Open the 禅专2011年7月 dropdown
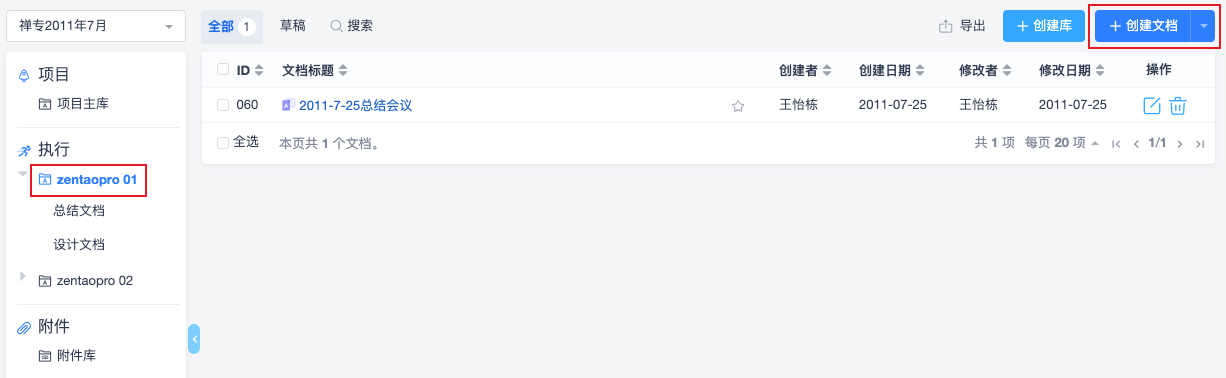The height and width of the screenshot is (378, 1226). click(96, 26)
